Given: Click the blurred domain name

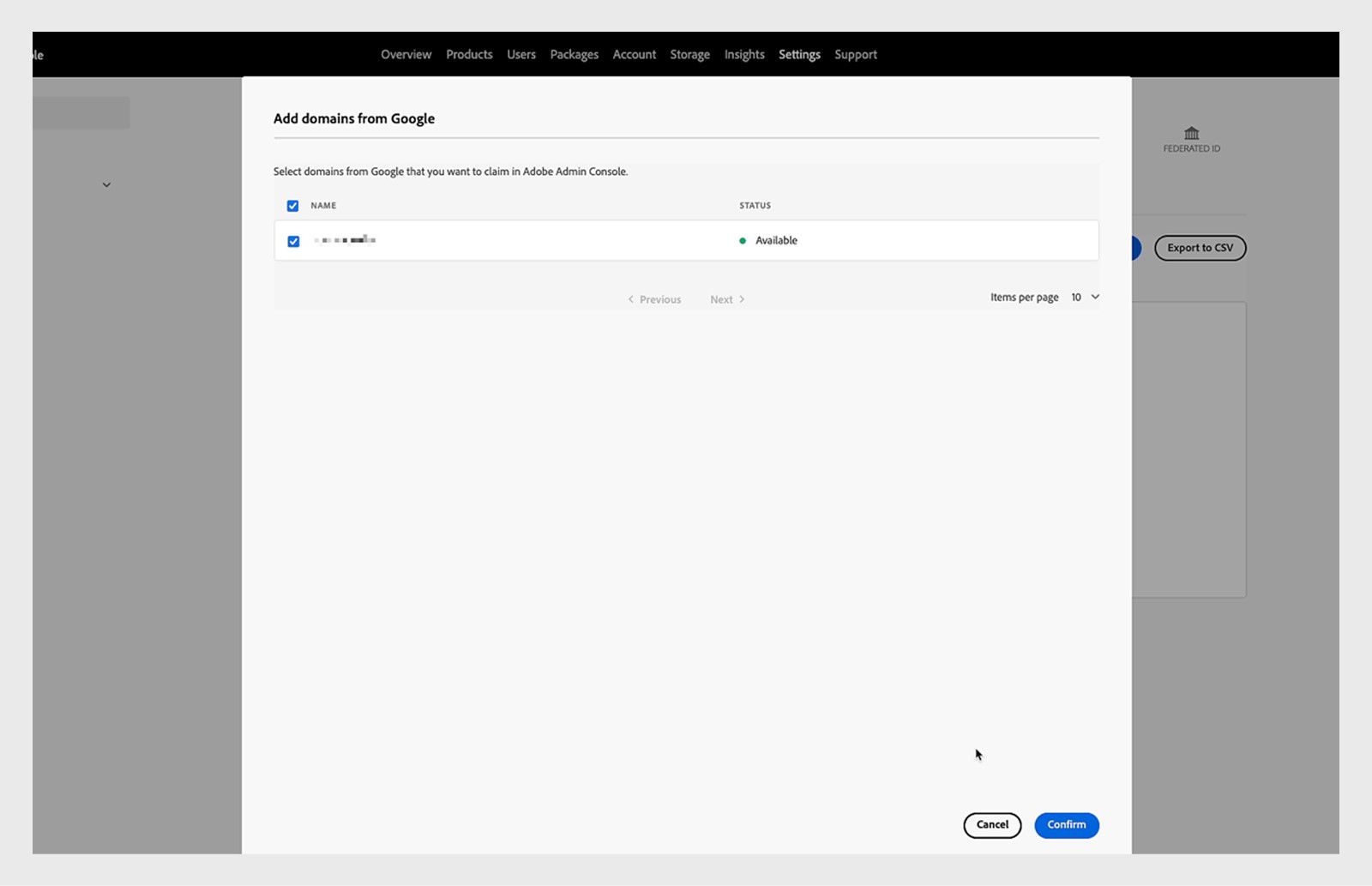Looking at the screenshot, I should click(345, 240).
